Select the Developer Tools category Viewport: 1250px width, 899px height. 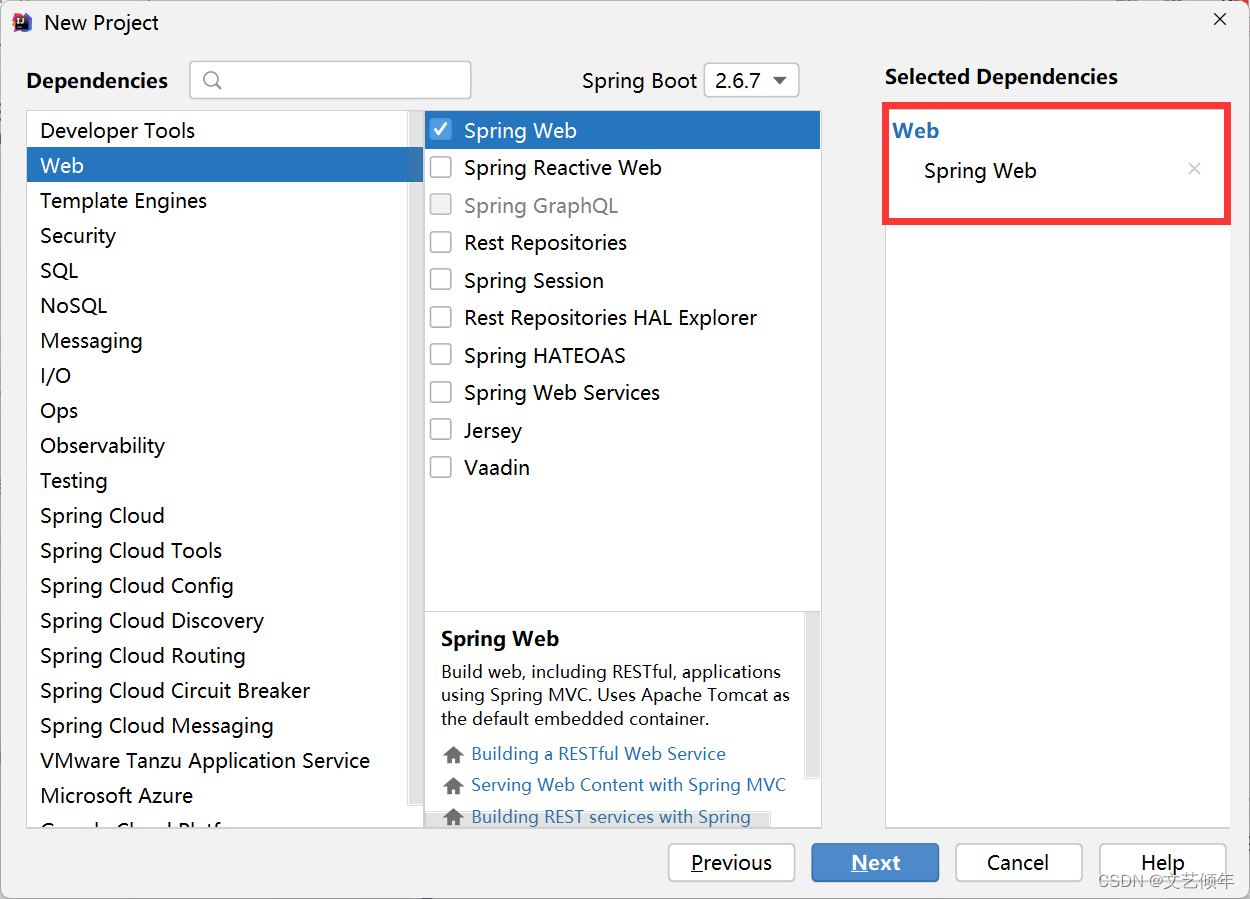click(x=218, y=130)
